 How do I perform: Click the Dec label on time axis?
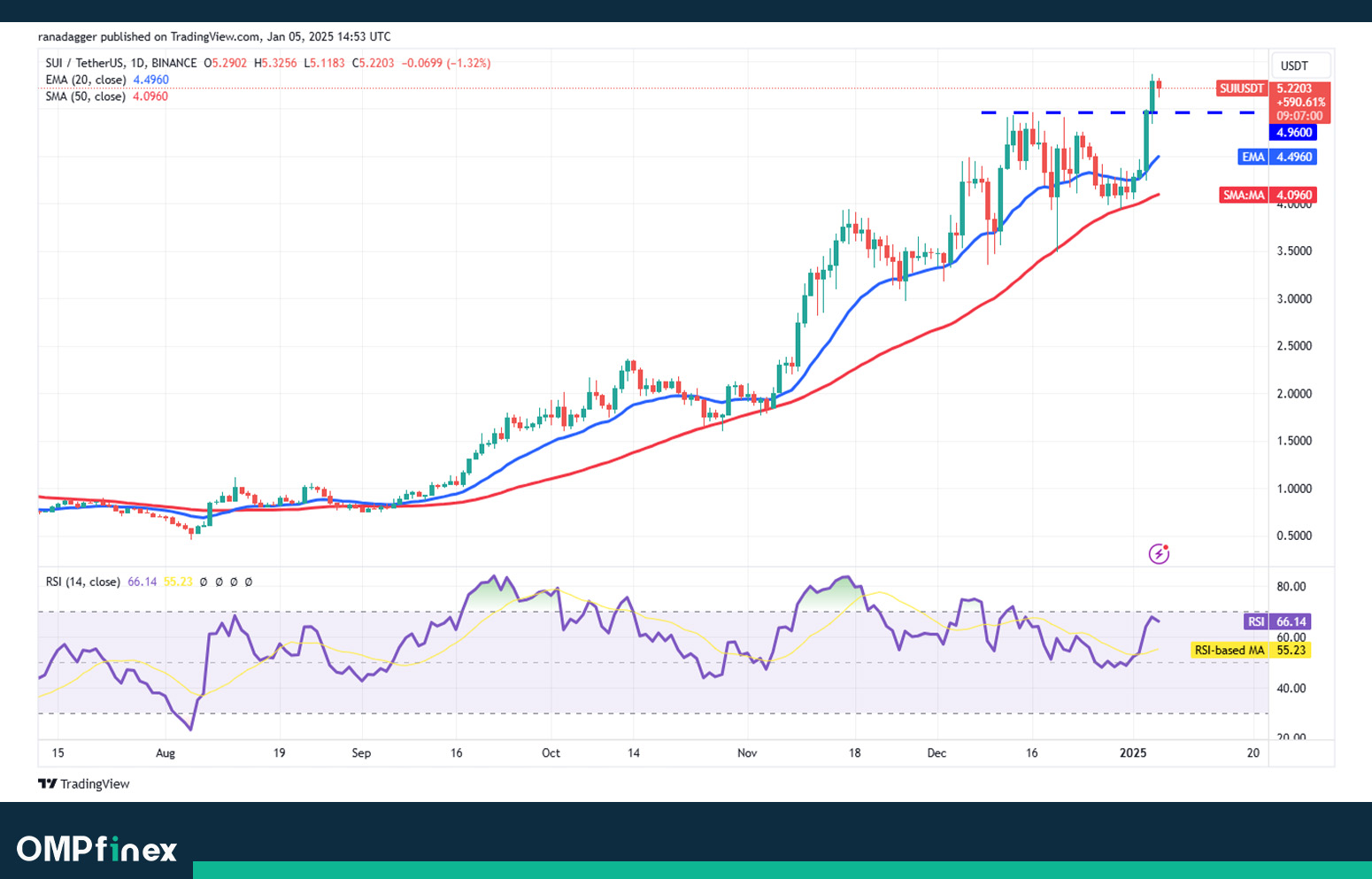tap(937, 753)
